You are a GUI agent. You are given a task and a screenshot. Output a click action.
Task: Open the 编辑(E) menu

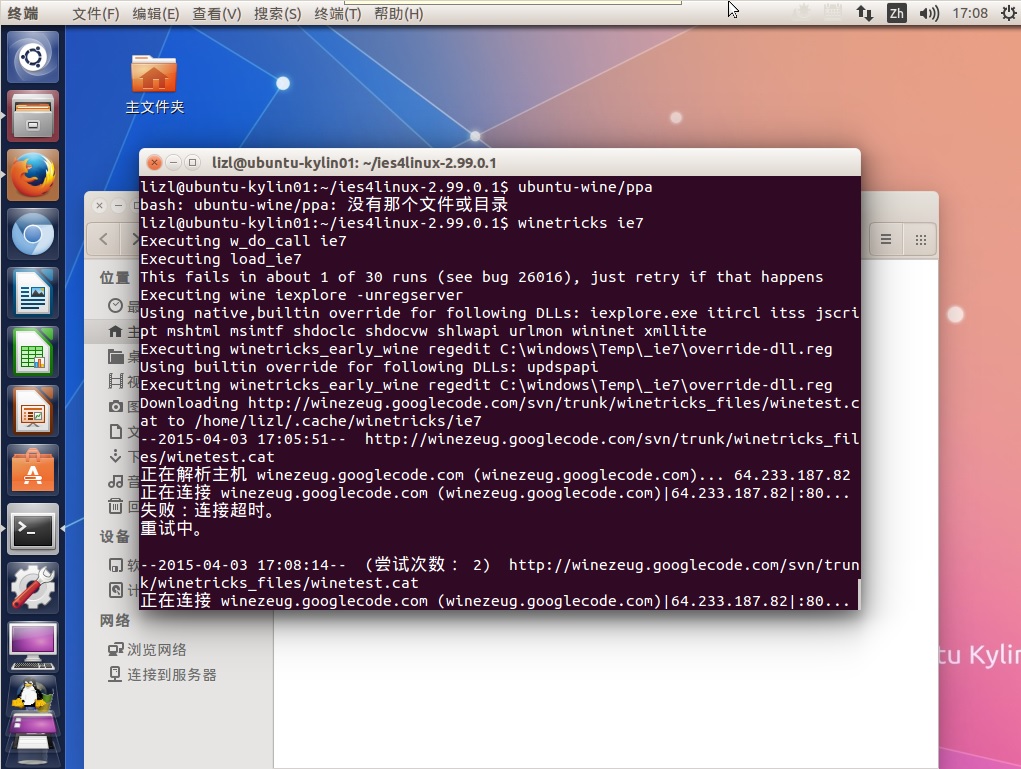click(156, 14)
